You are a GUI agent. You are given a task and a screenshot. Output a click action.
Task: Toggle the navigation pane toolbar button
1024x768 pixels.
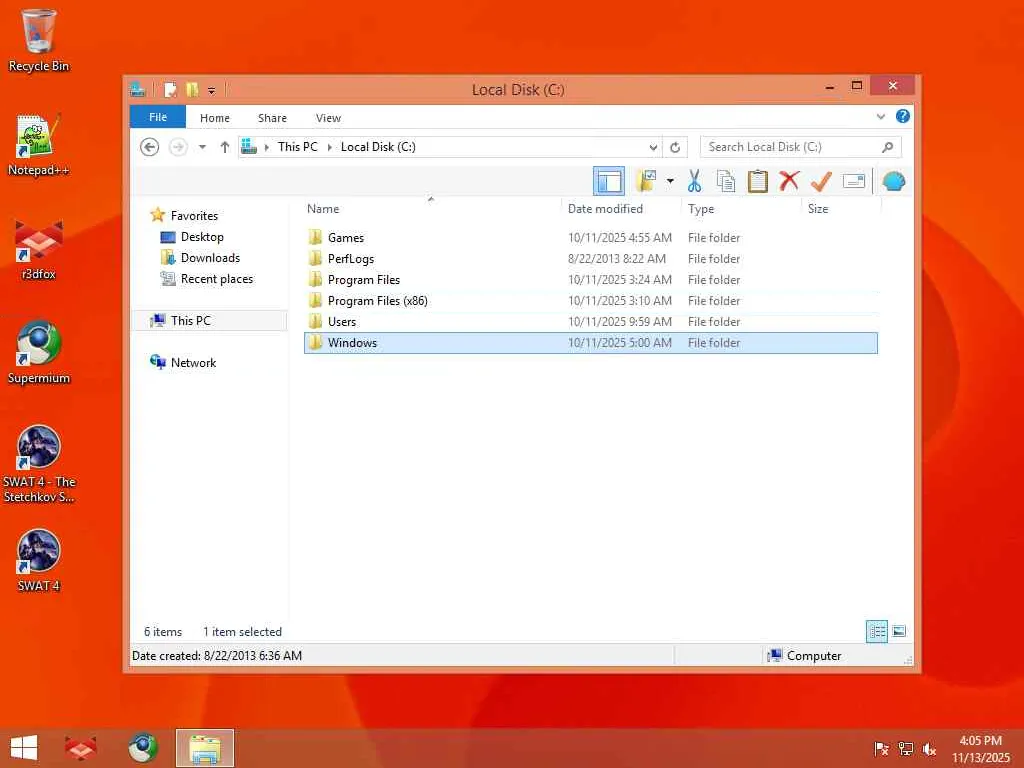point(609,181)
